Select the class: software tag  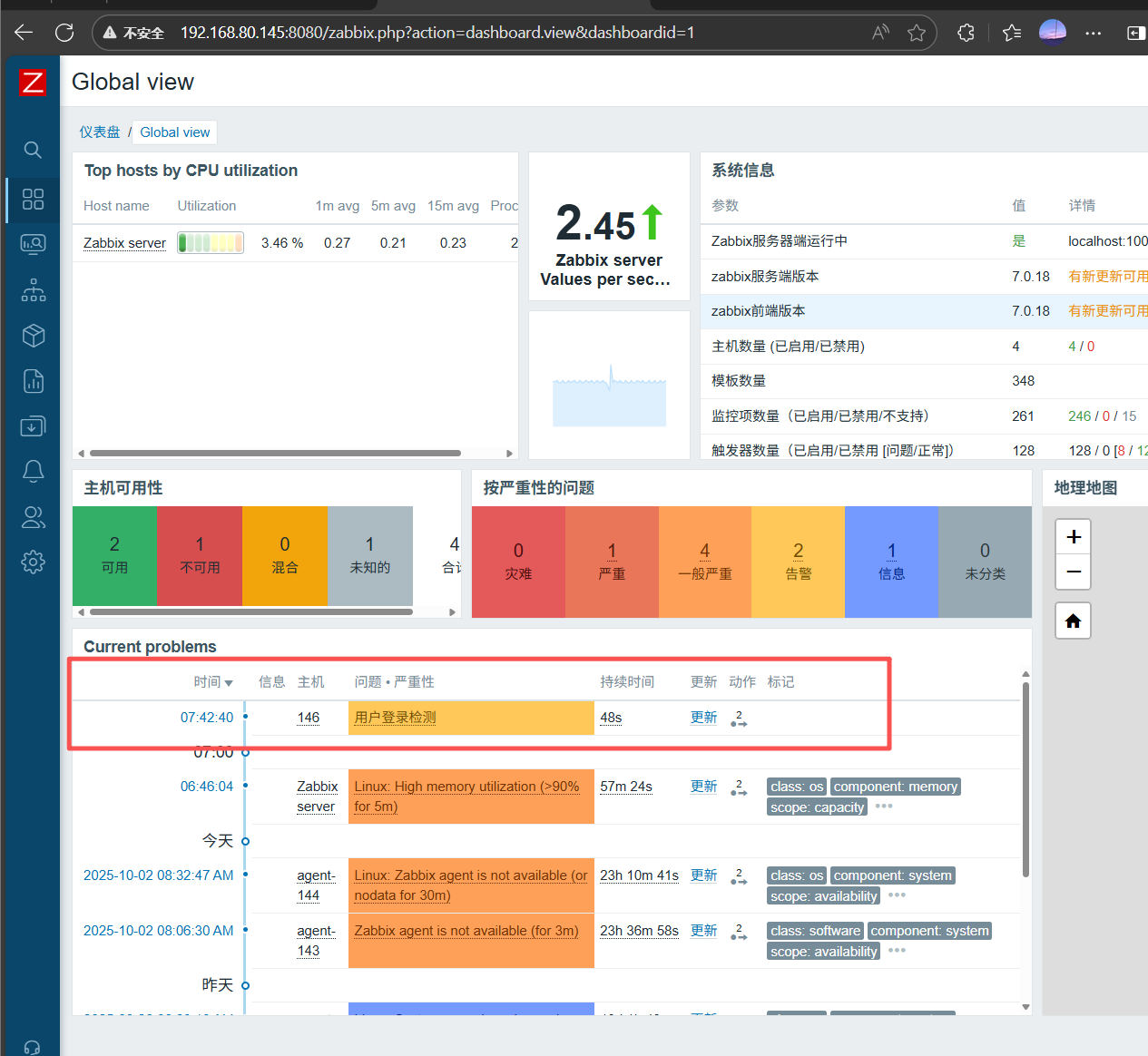click(x=815, y=931)
